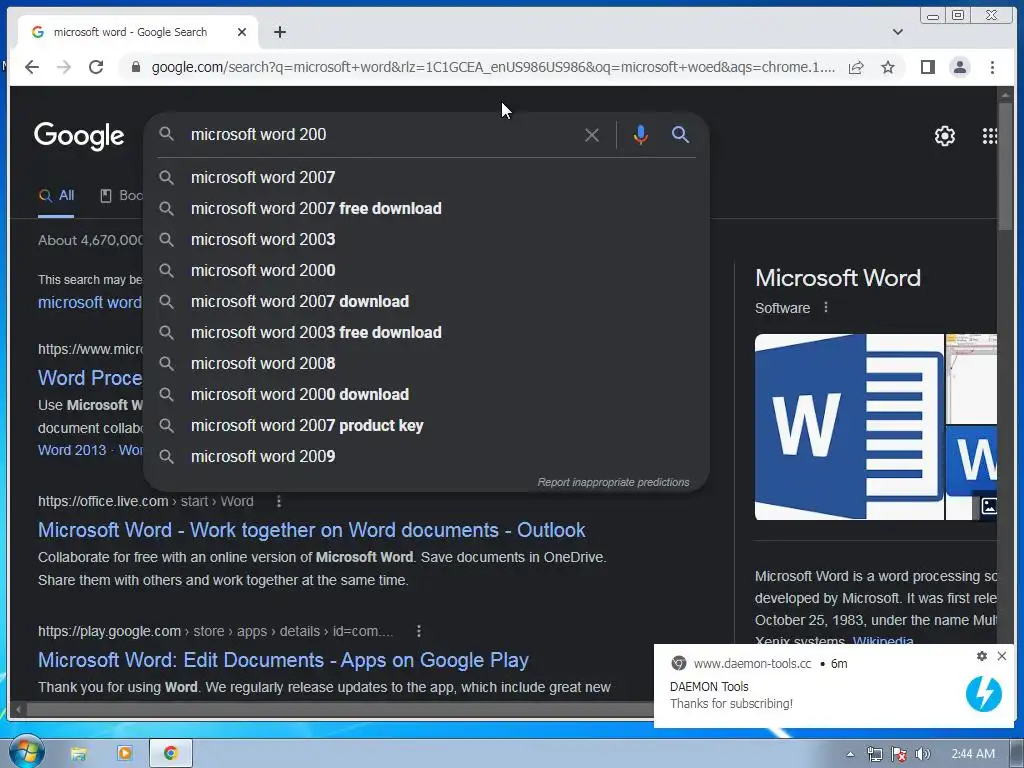
Task: Open Microsoft Word: Edit Documents Google Play result
Action: tap(283, 660)
